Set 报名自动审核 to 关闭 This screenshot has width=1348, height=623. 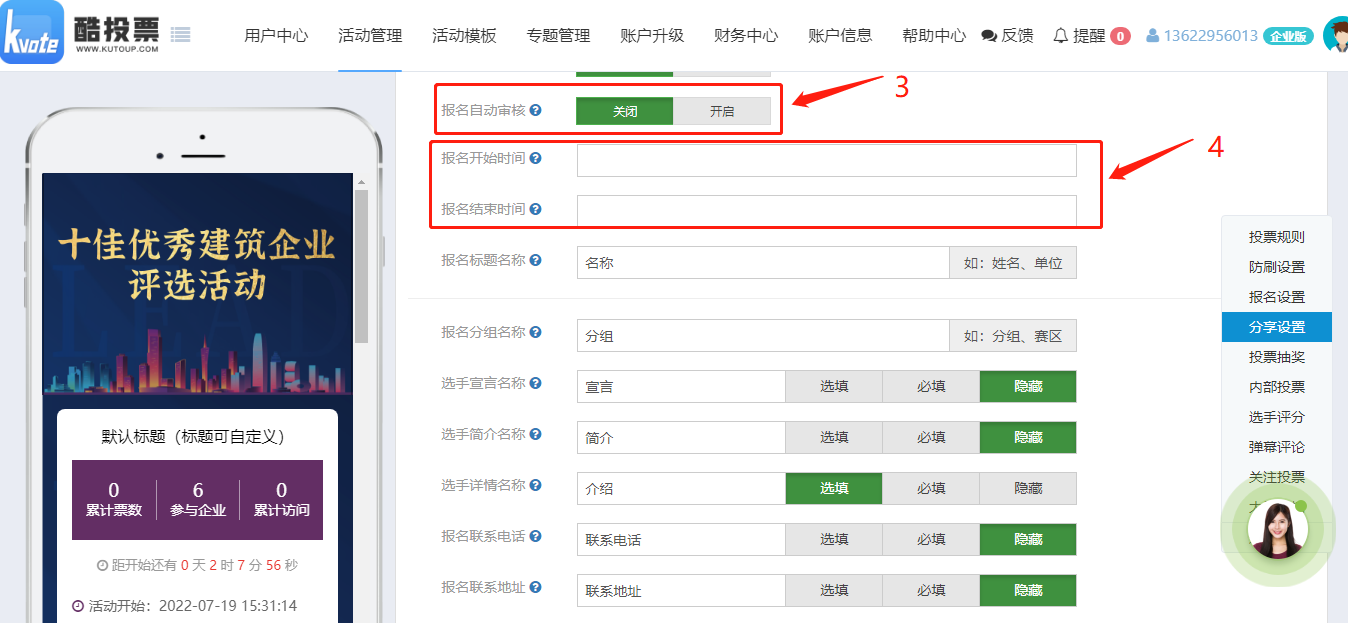625,111
